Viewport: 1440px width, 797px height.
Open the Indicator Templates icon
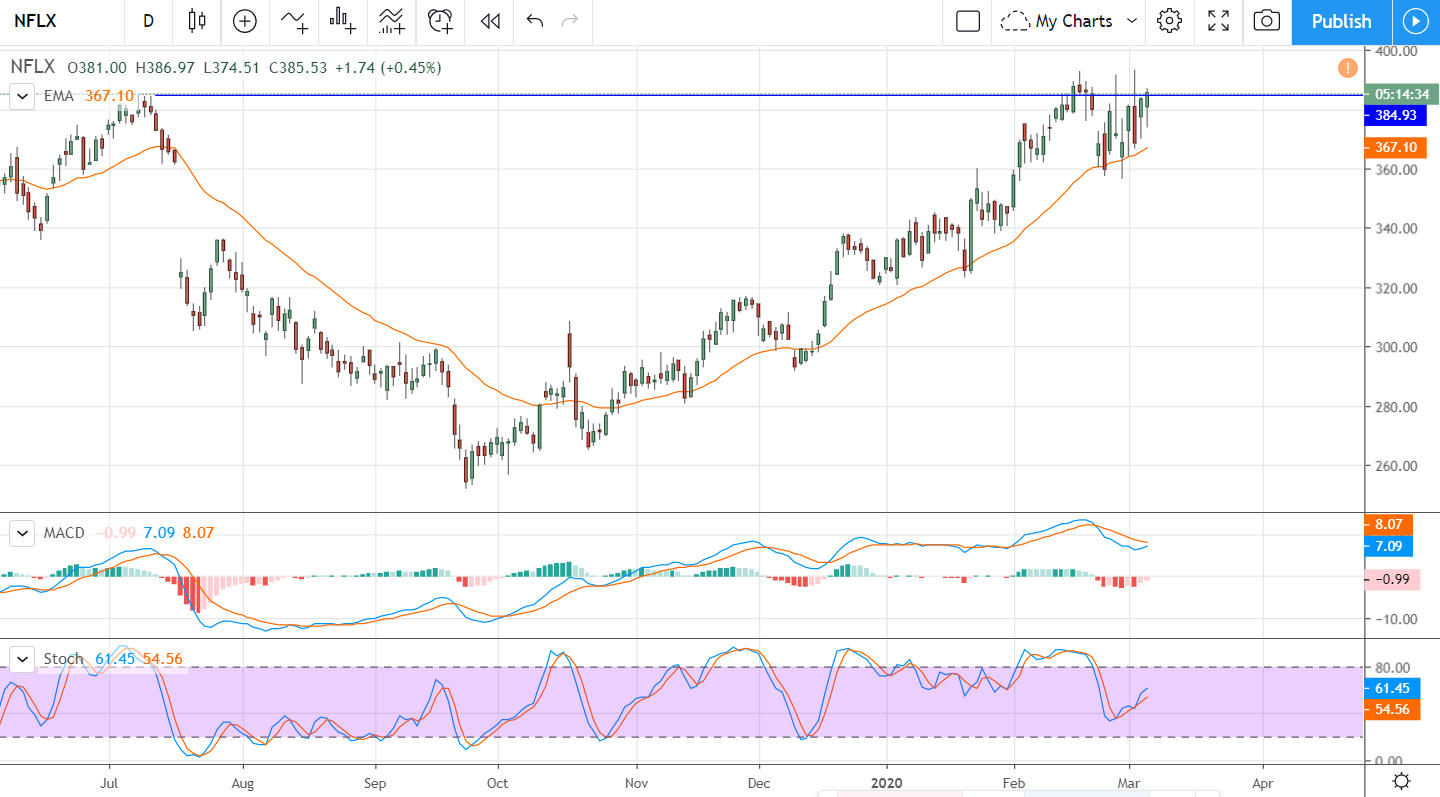click(391, 21)
